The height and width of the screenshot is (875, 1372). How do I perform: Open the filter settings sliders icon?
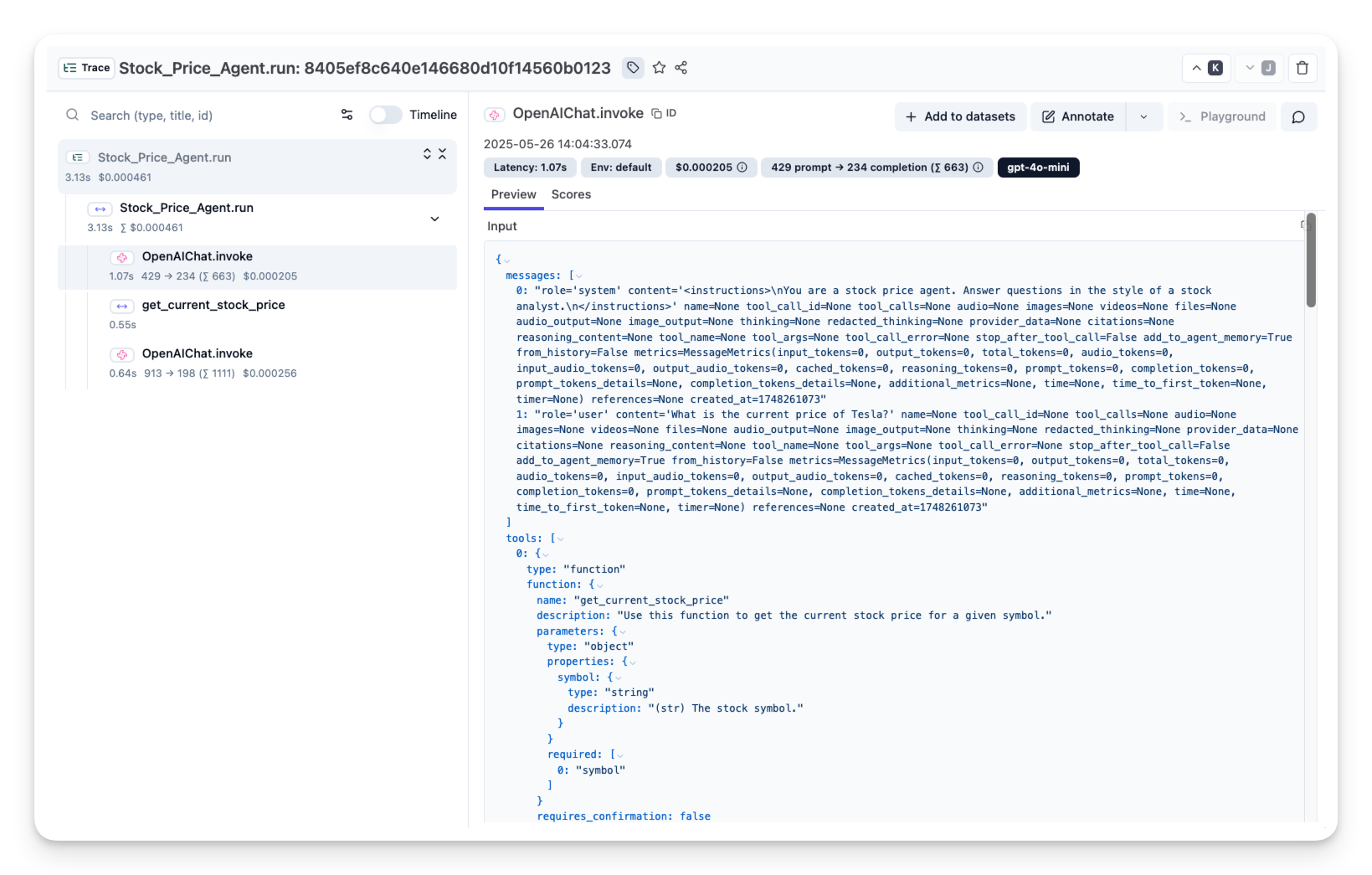pos(347,115)
